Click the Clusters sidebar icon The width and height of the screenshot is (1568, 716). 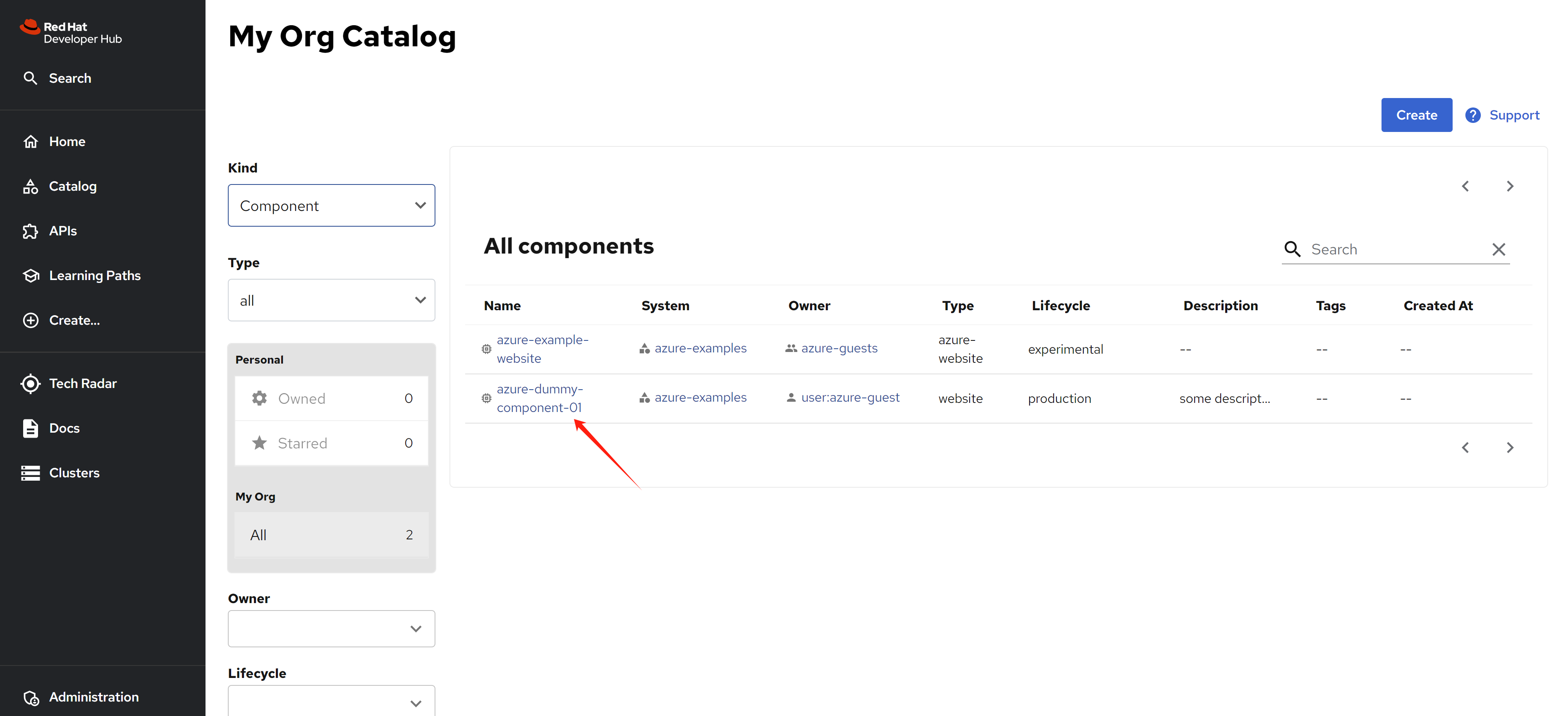(31, 473)
